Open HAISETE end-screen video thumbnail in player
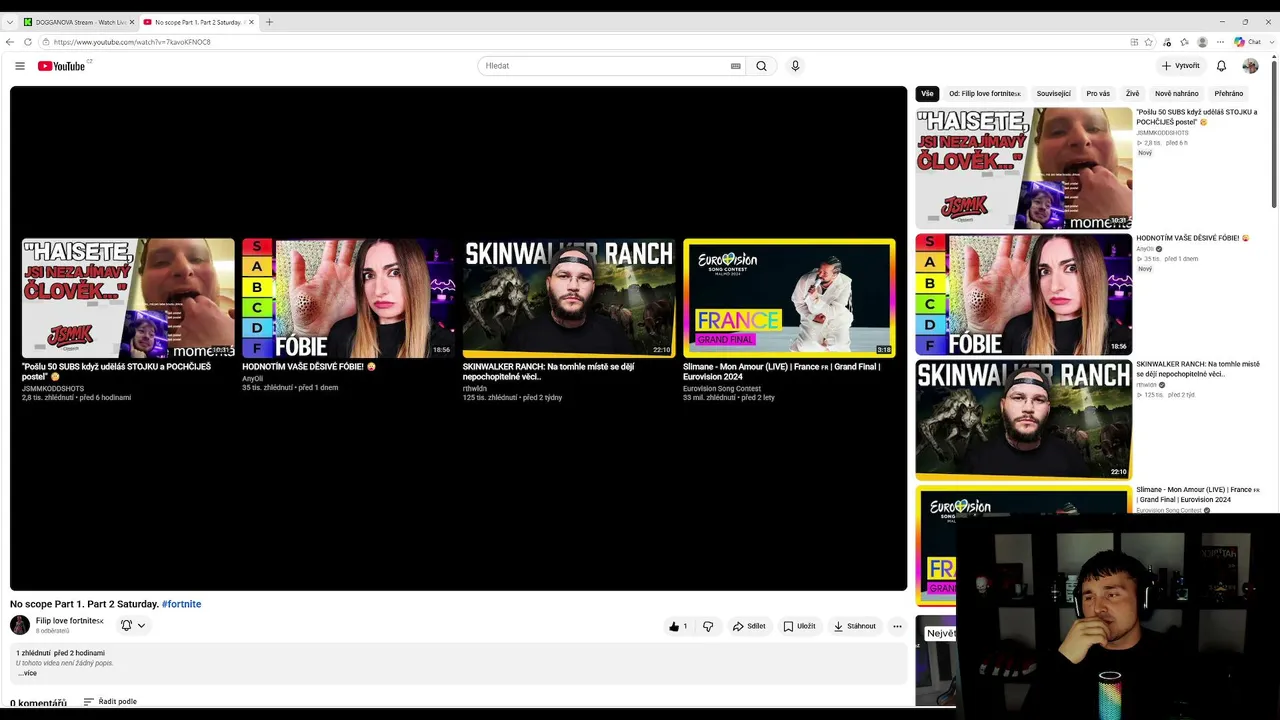This screenshot has width=1280, height=720. tap(128, 298)
